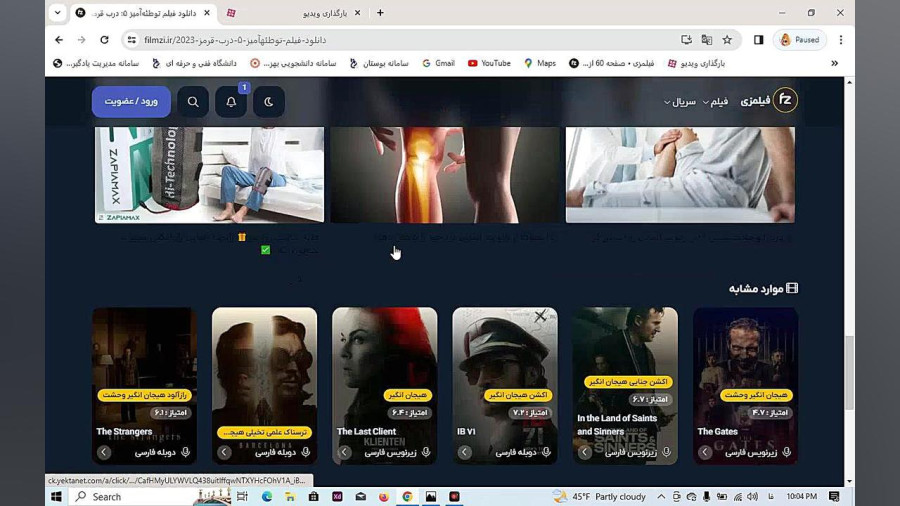Open Adobe XD from the taskbar

pos(337,496)
